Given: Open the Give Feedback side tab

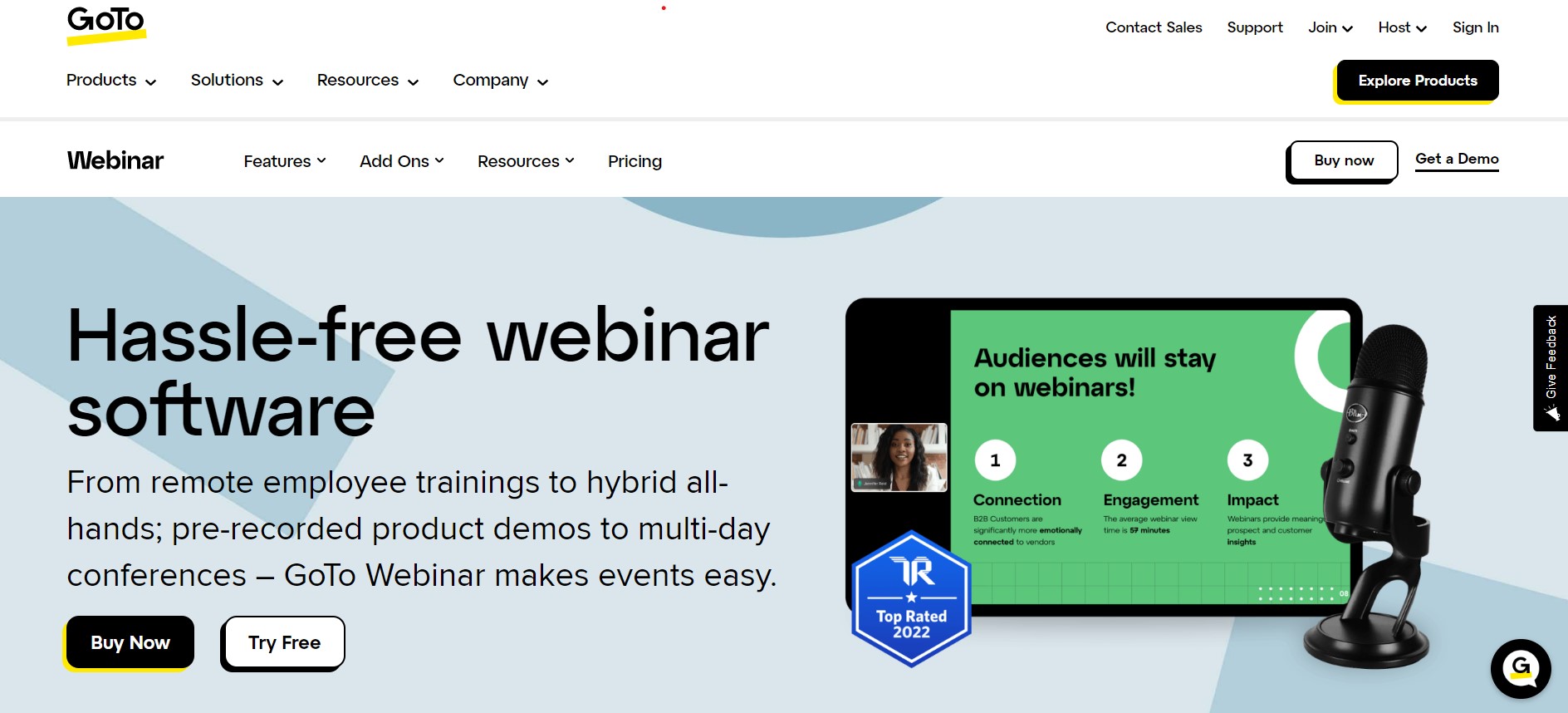Looking at the screenshot, I should coord(1551,367).
